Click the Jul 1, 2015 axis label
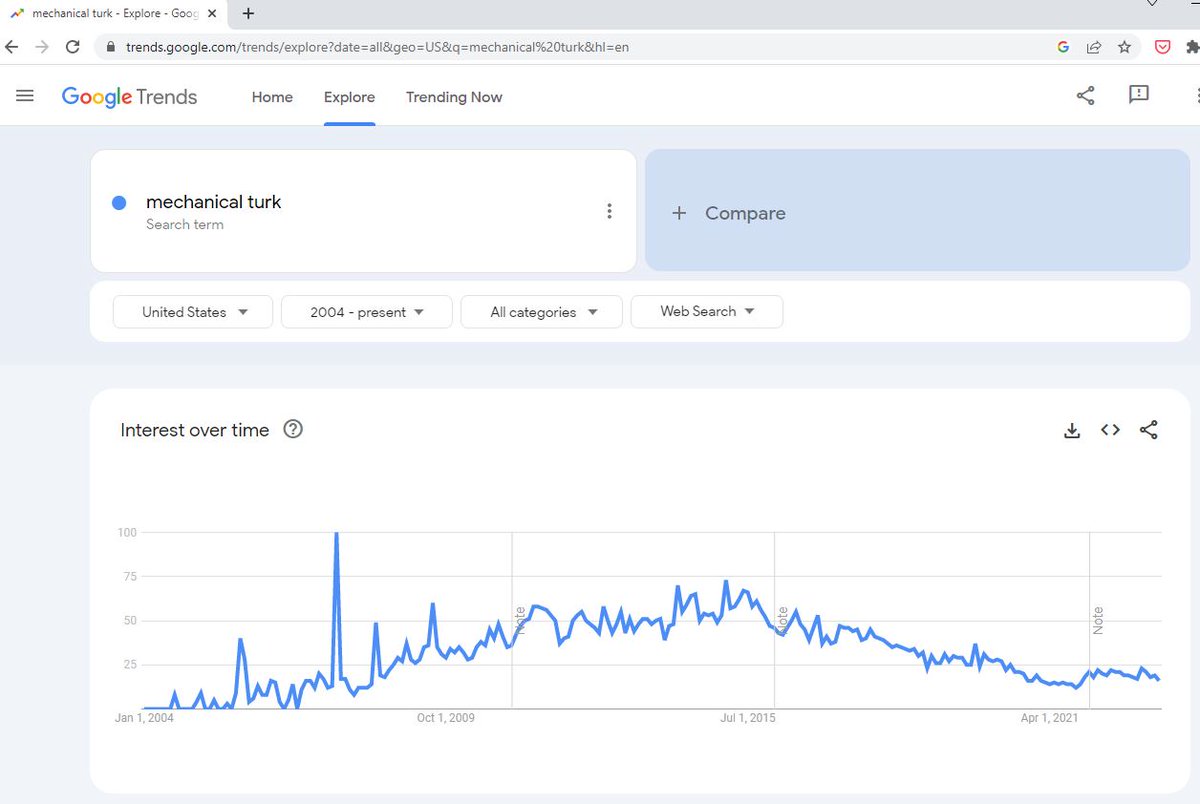Viewport: 1200px width, 804px height. 748,718
